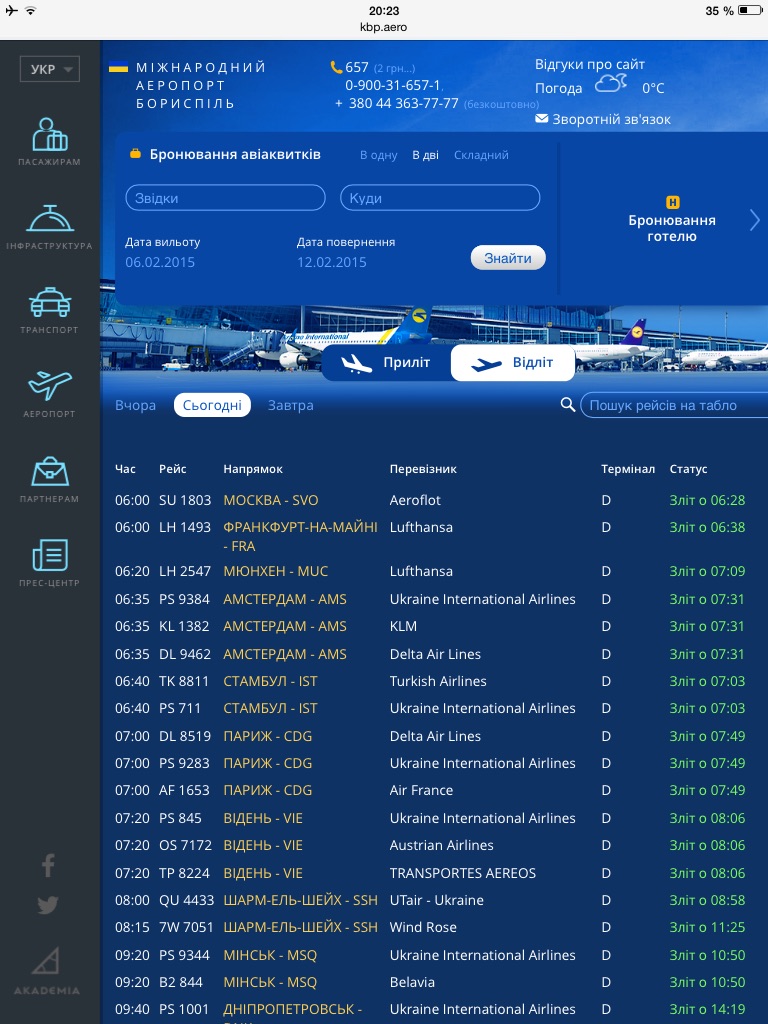Open the Інфраструктура sidebar icon
The width and height of the screenshot is (768, 1024).
coord(49,220)
